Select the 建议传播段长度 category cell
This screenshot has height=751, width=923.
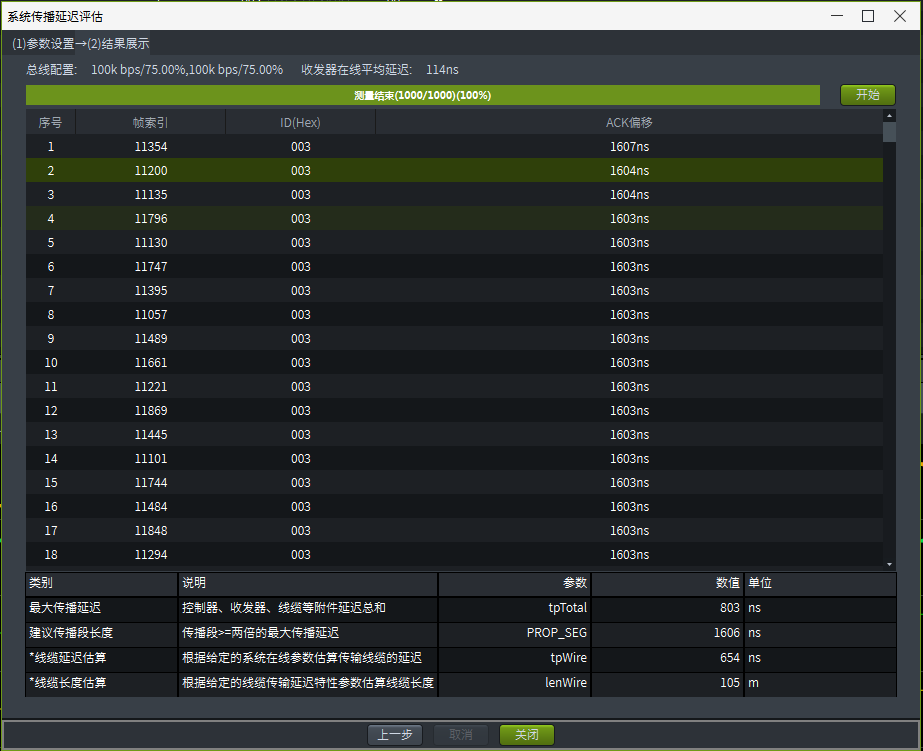point(101,633)
